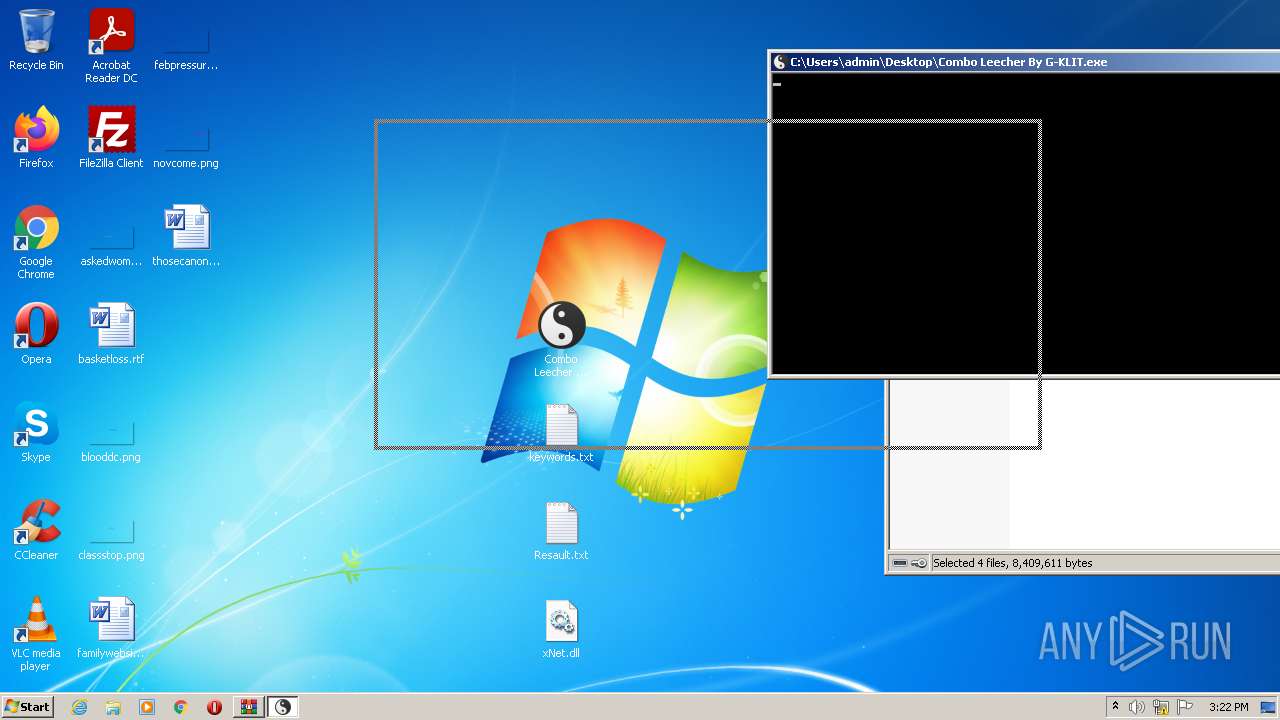Click "Selected 4 files, 8,409,611 bytes" status text
This screenshot has height=720, width=1280.
[1012, 563]
